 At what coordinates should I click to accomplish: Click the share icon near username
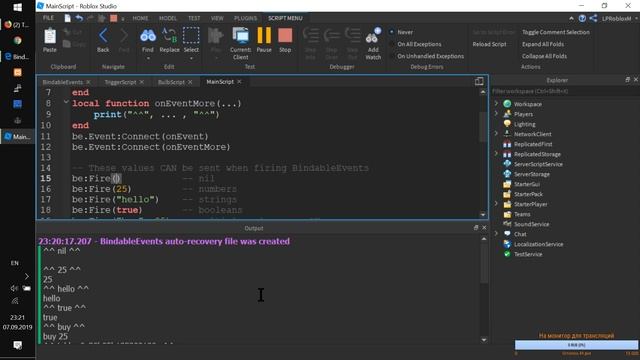[593, 18]
